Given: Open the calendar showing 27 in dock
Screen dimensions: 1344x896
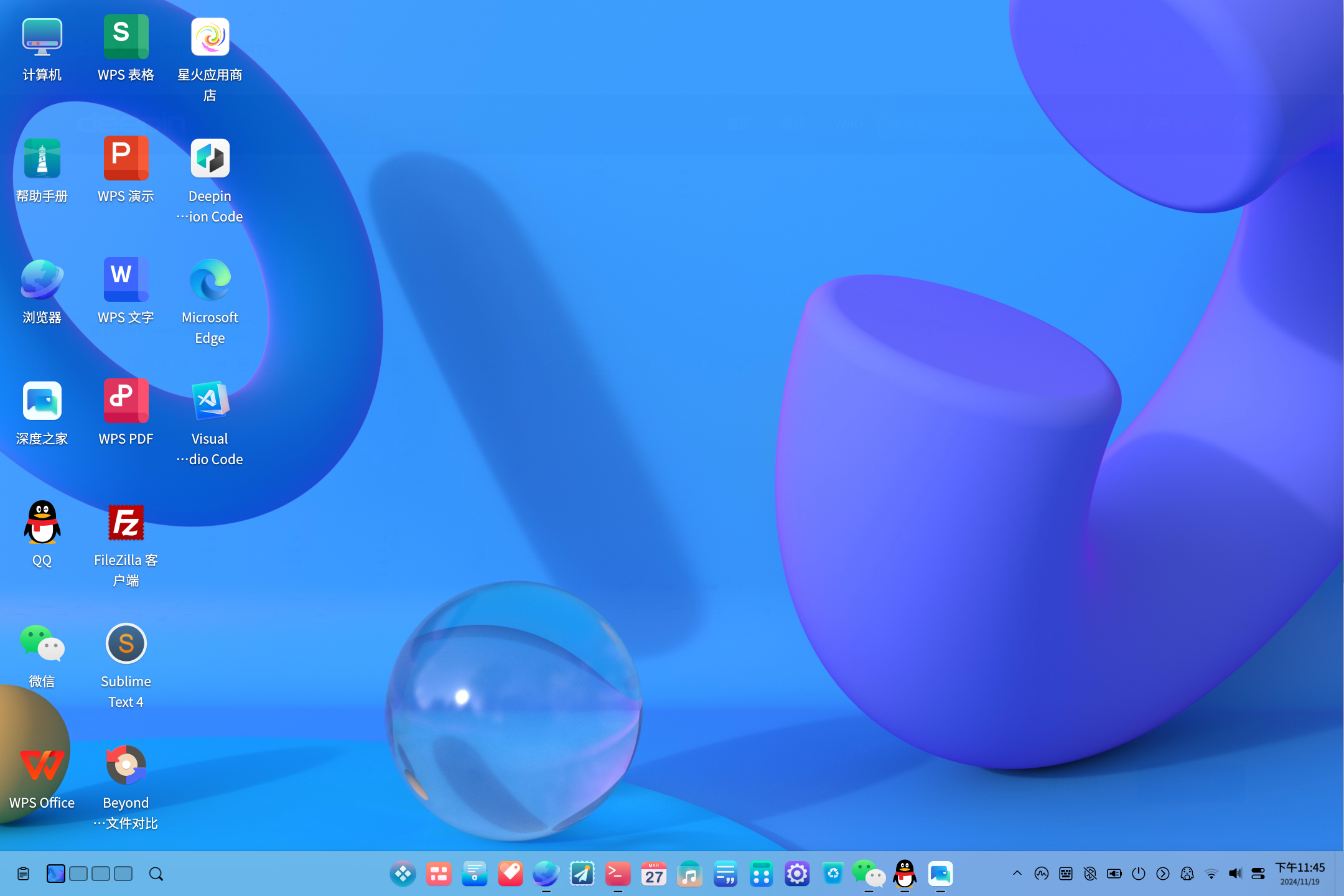Looking at the screenshot, I should [654, 874].
